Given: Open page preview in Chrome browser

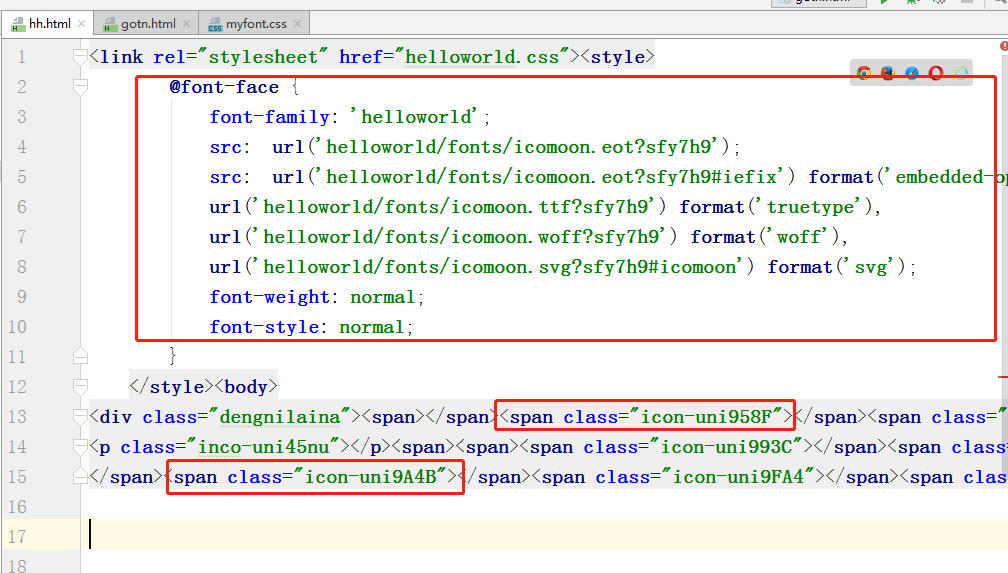Looking at the screenshot, I should click(864, 73).
